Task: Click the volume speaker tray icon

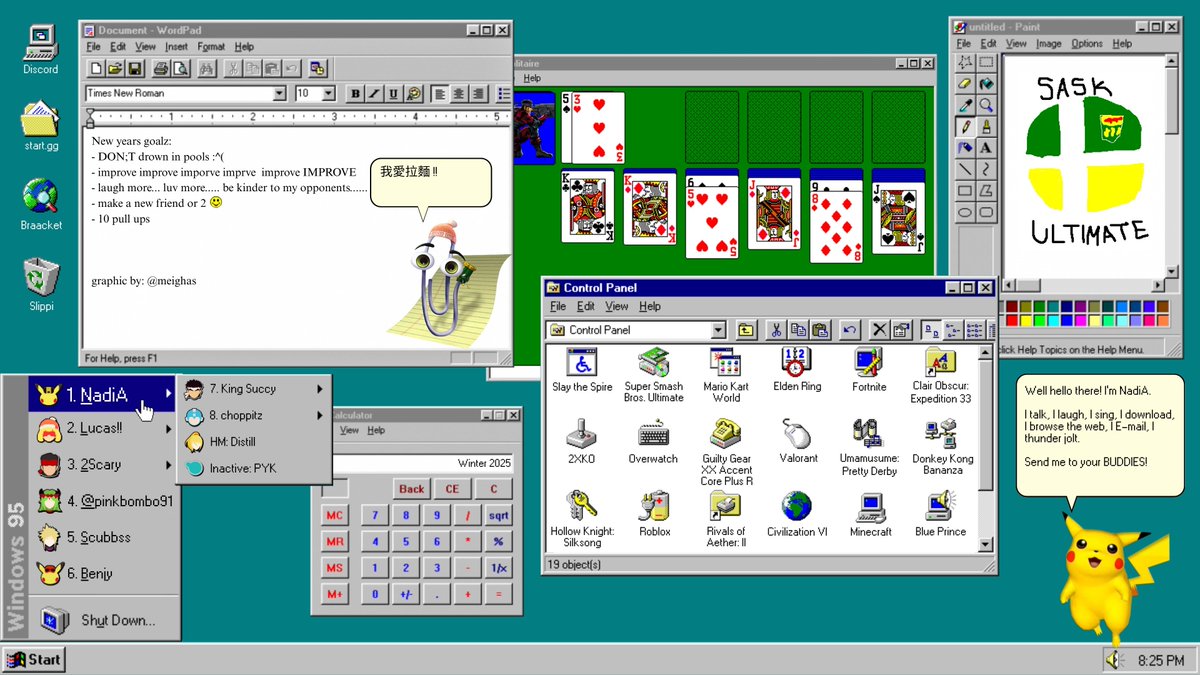Action: 1114,660
